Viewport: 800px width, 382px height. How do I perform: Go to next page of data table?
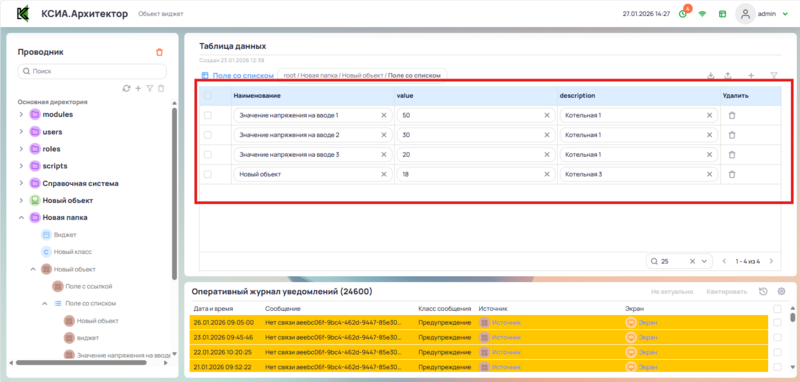point(771,261)
